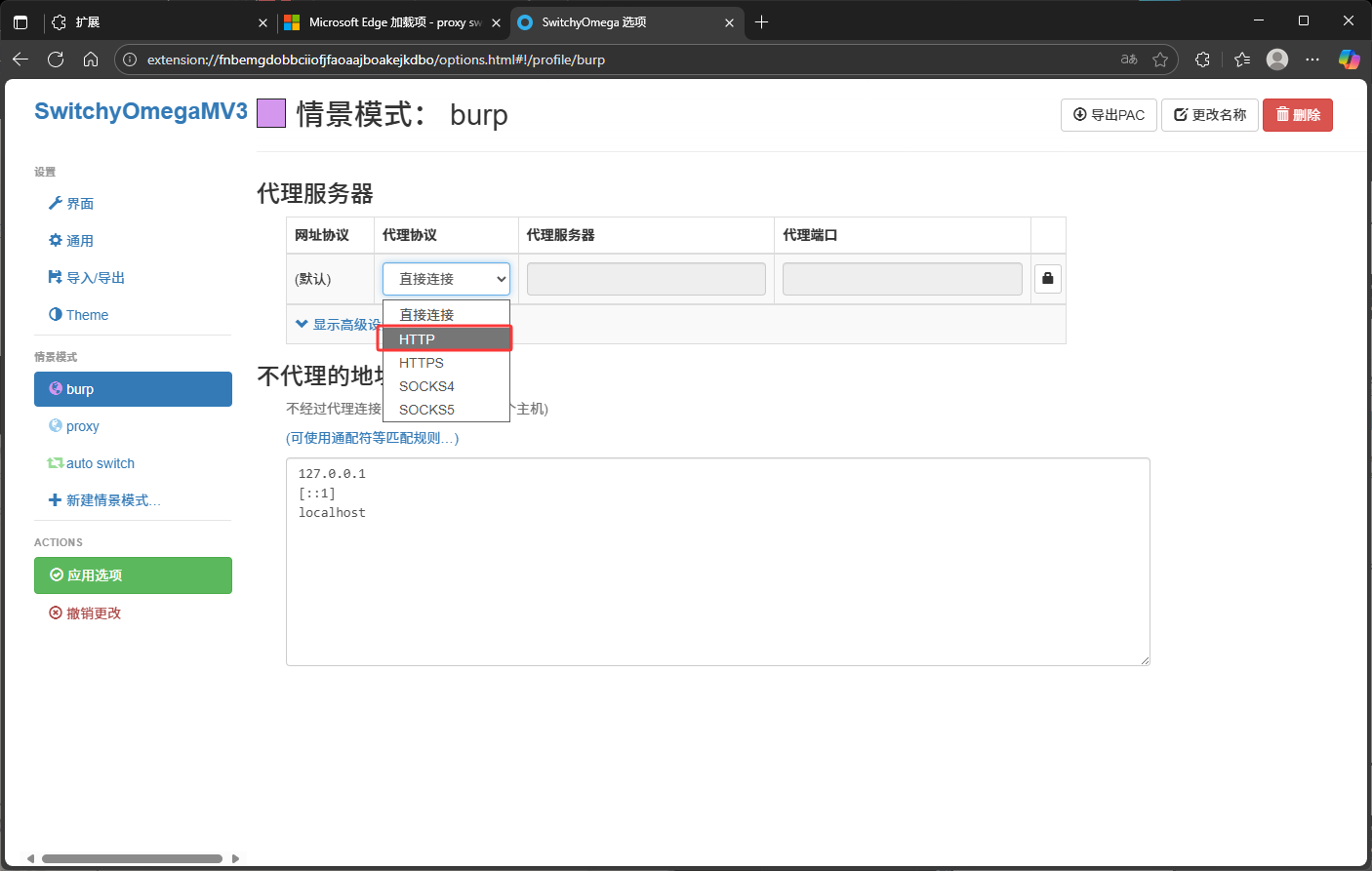Image resolution: width=1372 pixels, height=871 pixels.
Task: Click 撤销更改 to revert changes
Action: [86, 614]
